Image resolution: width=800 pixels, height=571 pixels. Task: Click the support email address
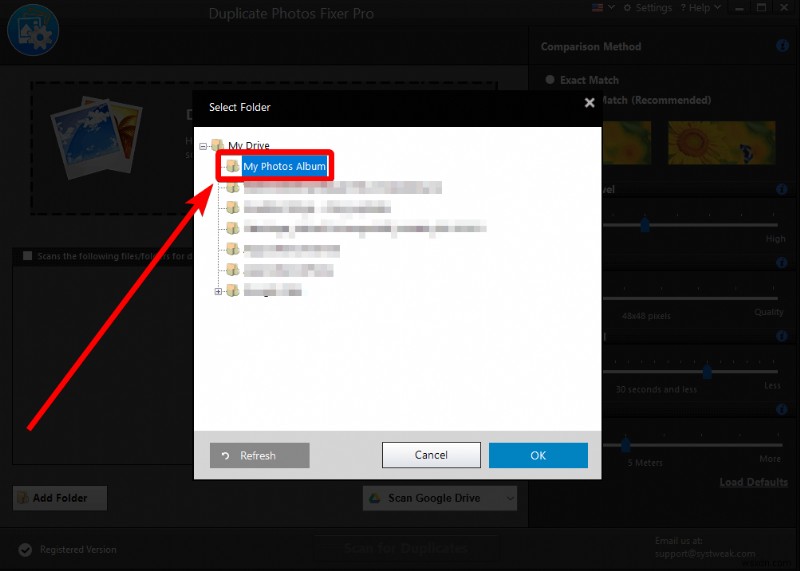tap(705, 554)
